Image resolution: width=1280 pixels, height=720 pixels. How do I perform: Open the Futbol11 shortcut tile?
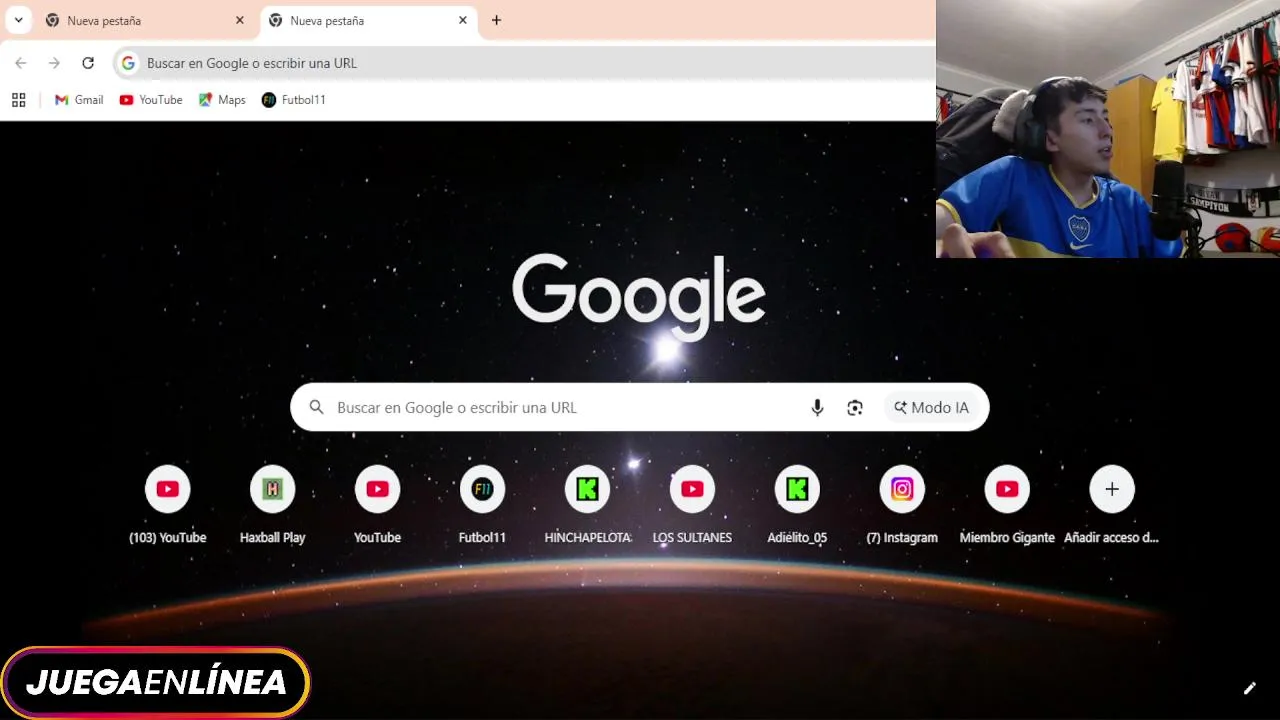(482, 505)
